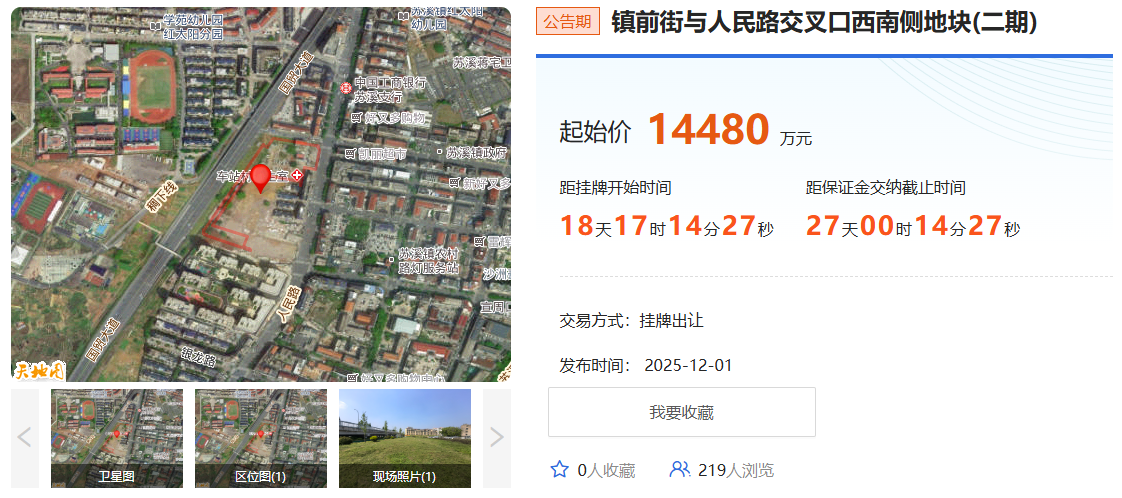Screen dimensions: 1122x498
Task: Click the star favorites icon
Action: 559,469
